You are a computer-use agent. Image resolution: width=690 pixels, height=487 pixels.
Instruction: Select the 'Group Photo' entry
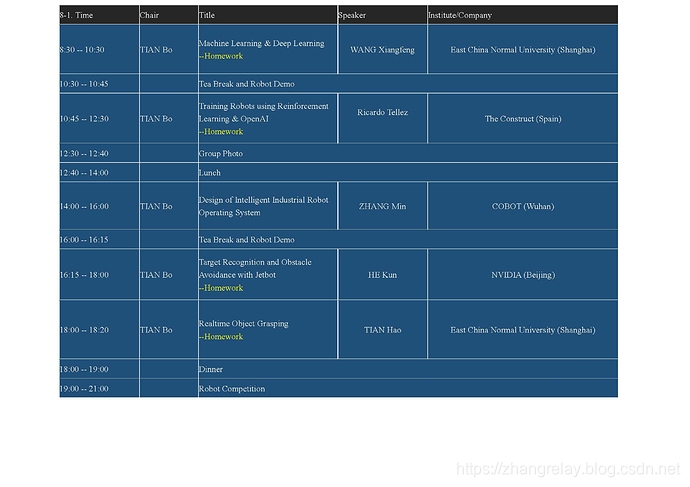click(x=220, y=154)
